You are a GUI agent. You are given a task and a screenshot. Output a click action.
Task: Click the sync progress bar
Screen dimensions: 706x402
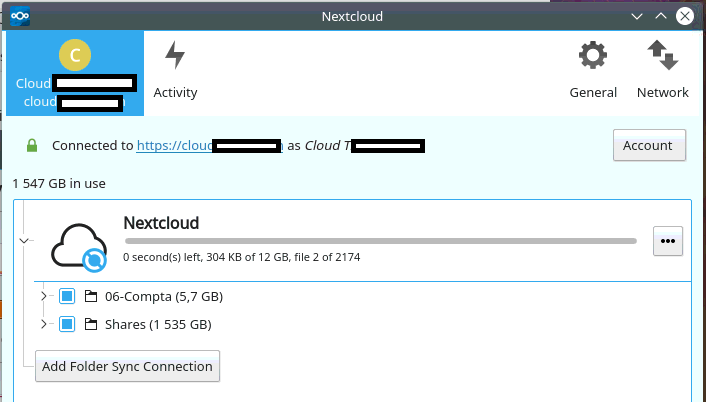point(381,241)
